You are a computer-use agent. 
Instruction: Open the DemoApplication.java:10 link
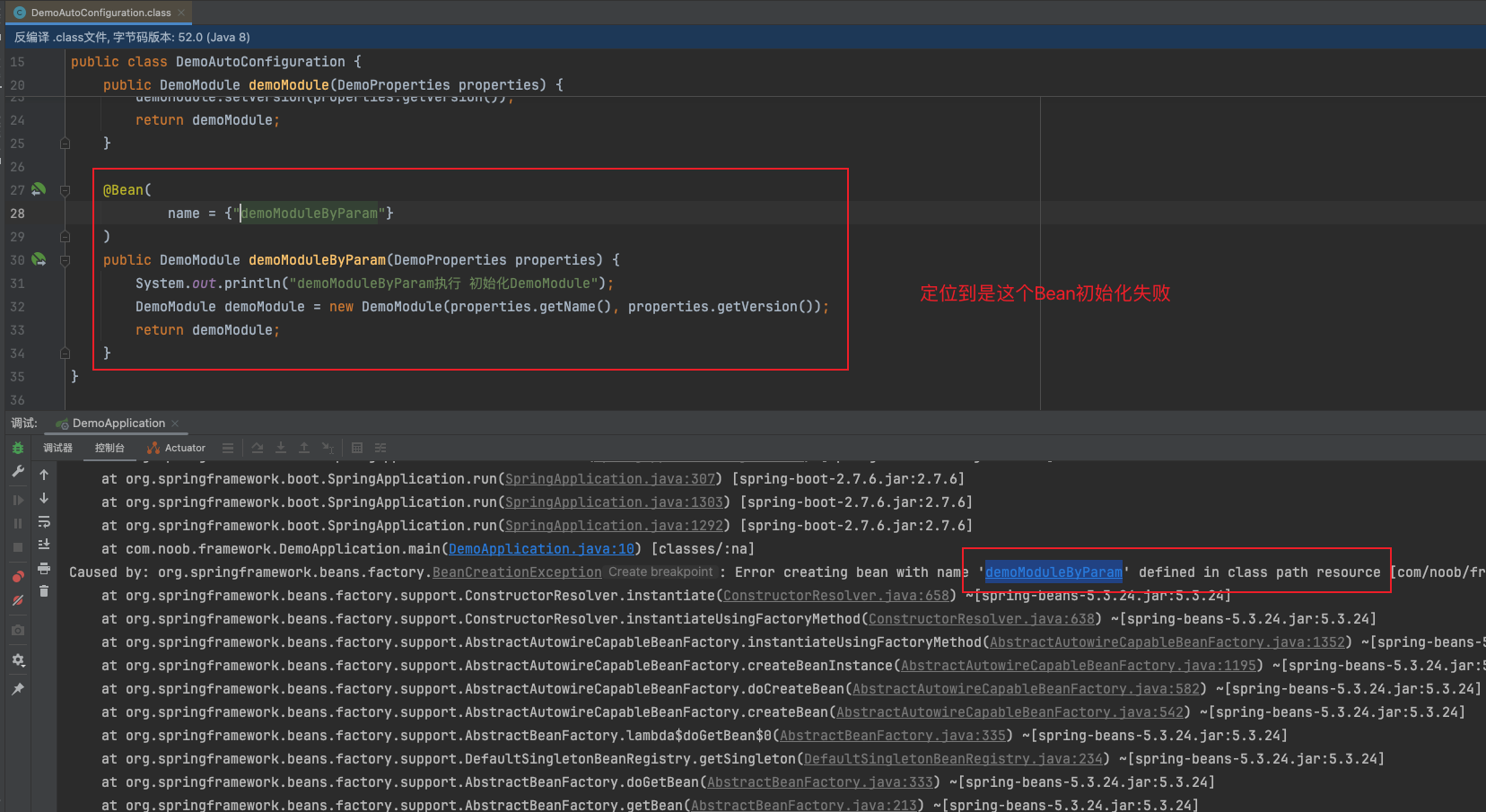coord(541,549)
